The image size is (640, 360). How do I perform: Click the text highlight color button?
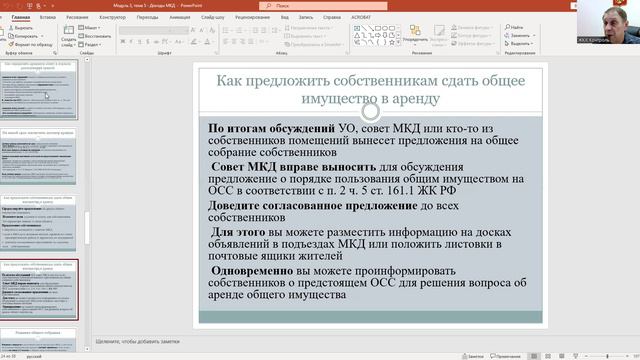tap(194, 42)
